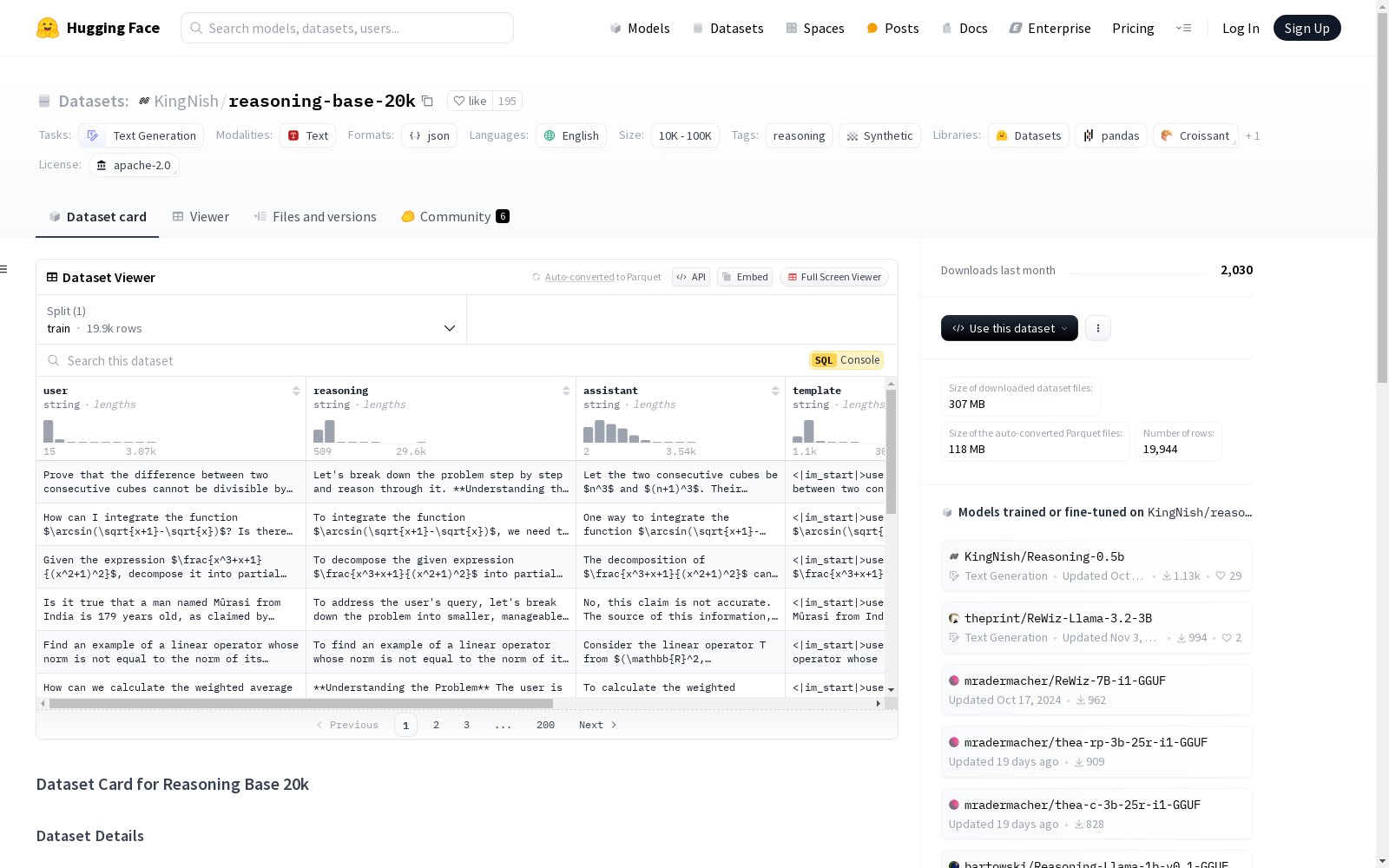Viewport: 1389px width, 868px height.
Task: Click the Dataset Viewer table icon
Action: point(52,277)
